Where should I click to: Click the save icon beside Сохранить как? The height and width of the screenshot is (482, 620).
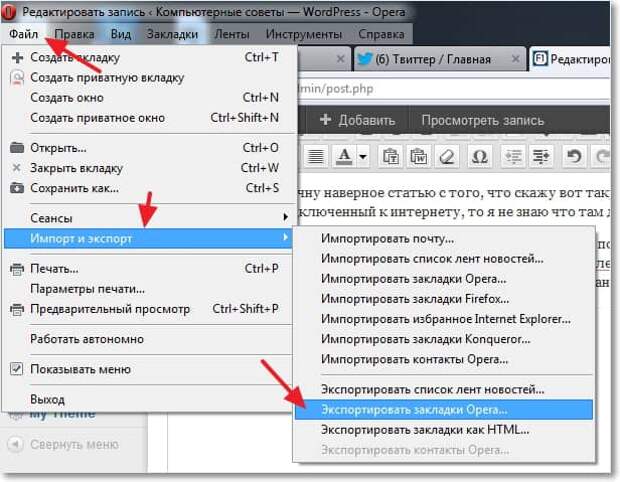tap(17, 188)
